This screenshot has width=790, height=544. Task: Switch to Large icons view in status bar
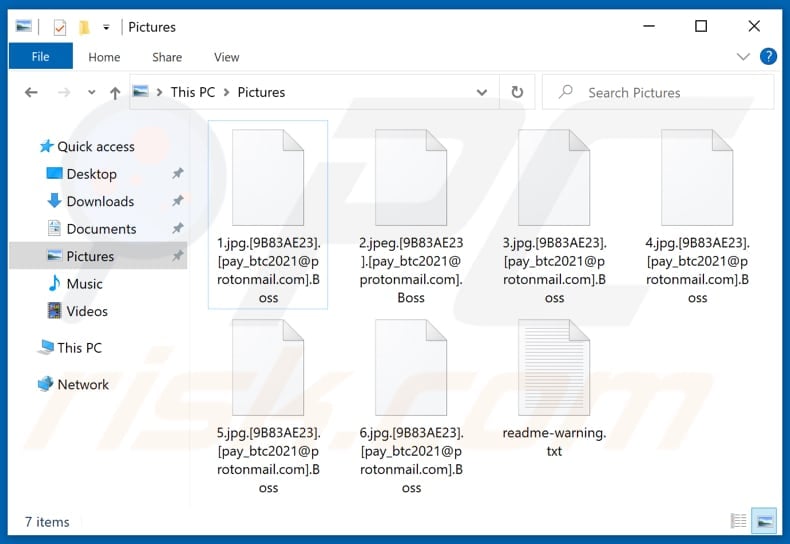click(764, 521)
